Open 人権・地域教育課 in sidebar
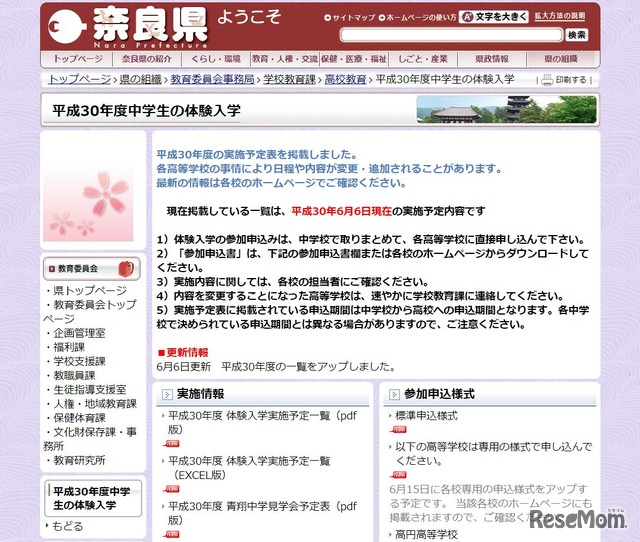 point(95,404)
